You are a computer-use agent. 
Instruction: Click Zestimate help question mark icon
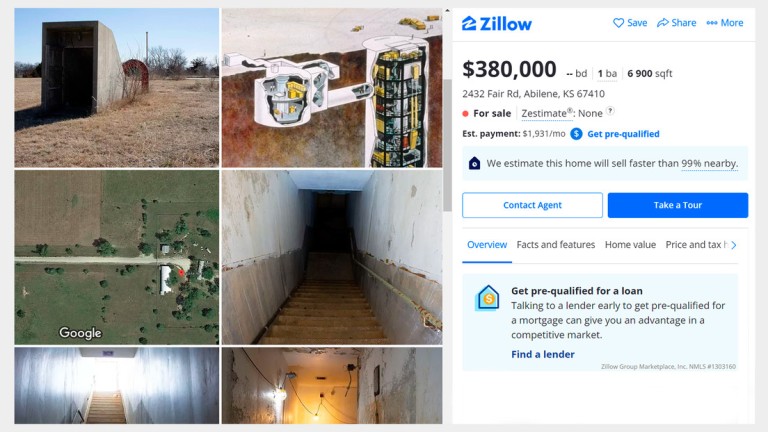tap(610, 111)
